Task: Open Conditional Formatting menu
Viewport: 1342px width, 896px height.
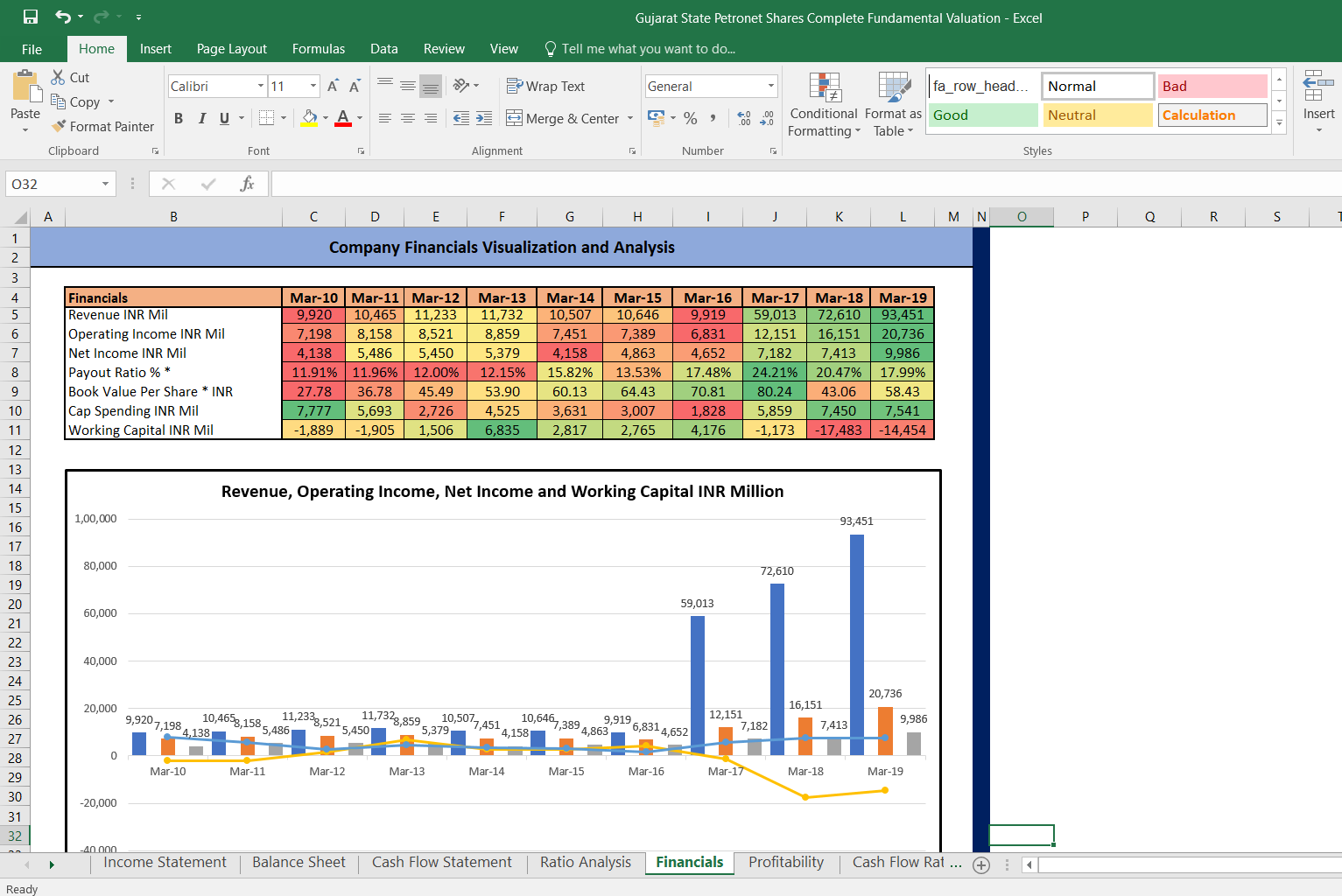Action: (824, 105)
